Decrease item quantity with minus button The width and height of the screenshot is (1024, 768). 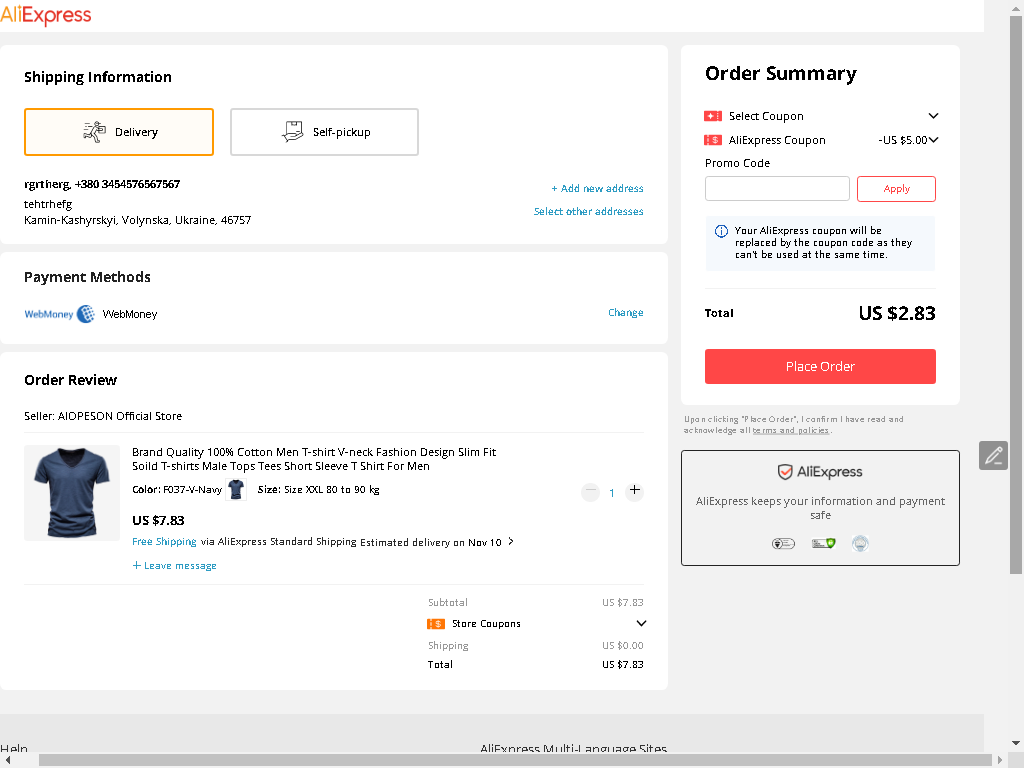point(590,491)
